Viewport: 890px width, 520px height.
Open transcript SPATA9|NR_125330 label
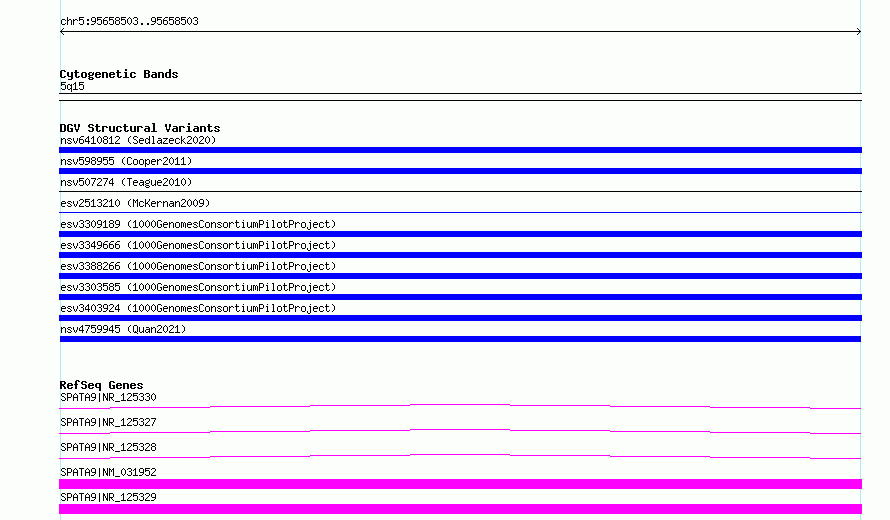(x=108, y=397)
